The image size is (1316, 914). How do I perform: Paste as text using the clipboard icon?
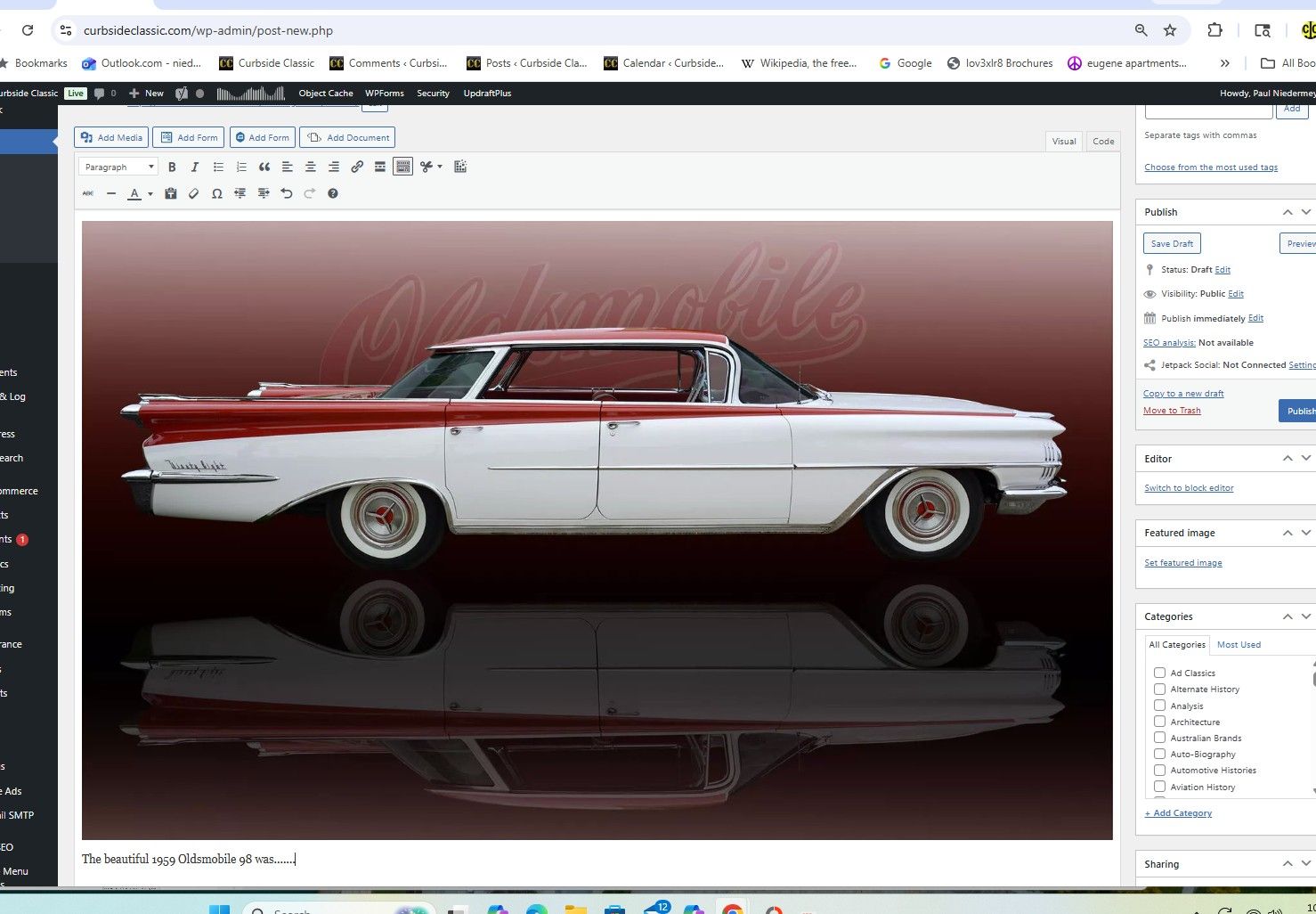[x=171, y=193]
